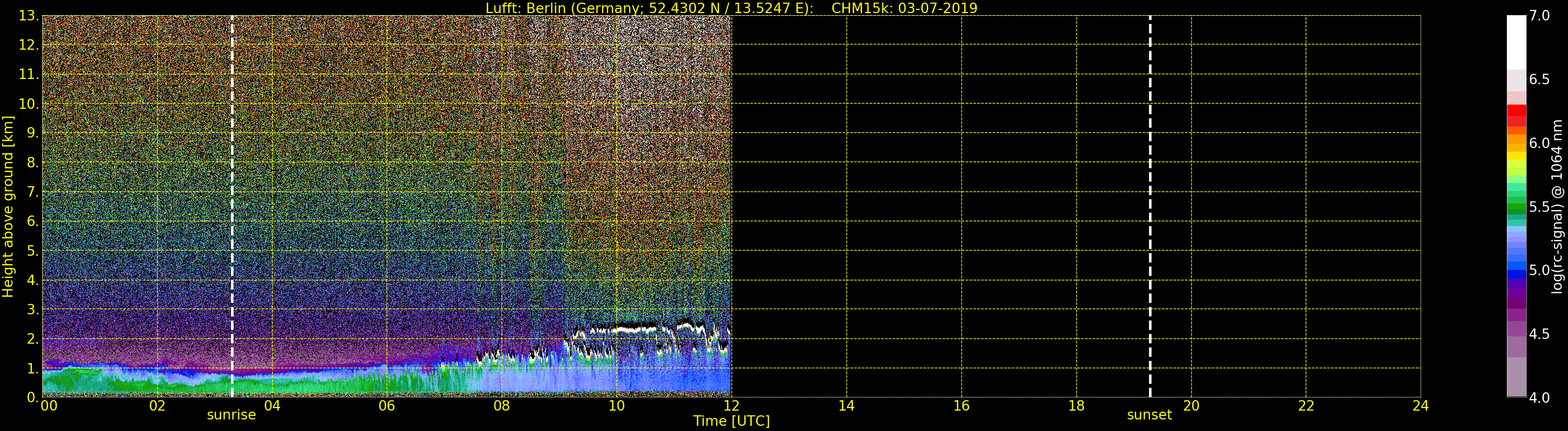
Task: Click the height axis tick label '8.'
Action: (33, 163)
